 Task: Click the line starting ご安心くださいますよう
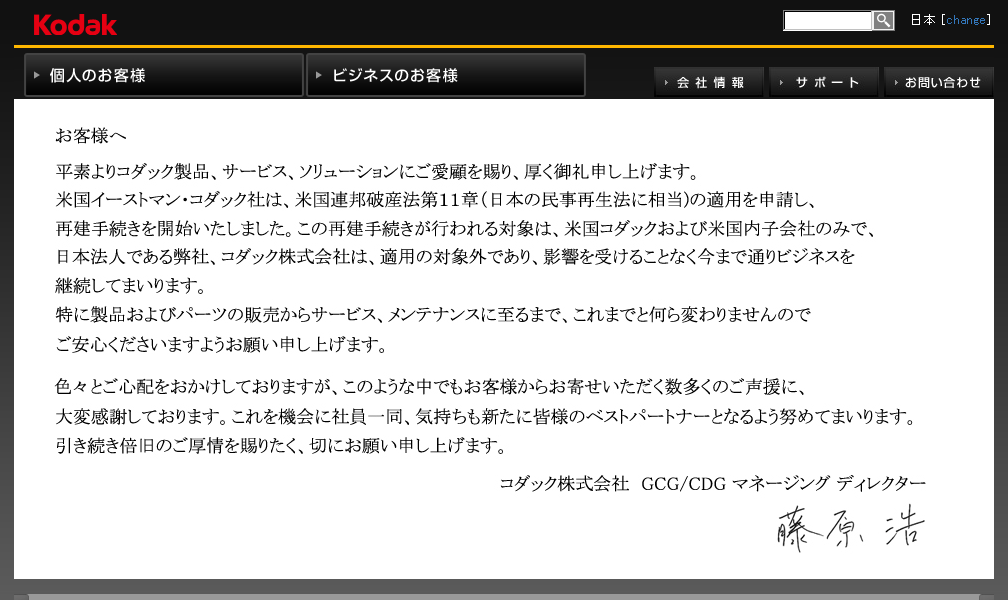(x=222, y=345)
